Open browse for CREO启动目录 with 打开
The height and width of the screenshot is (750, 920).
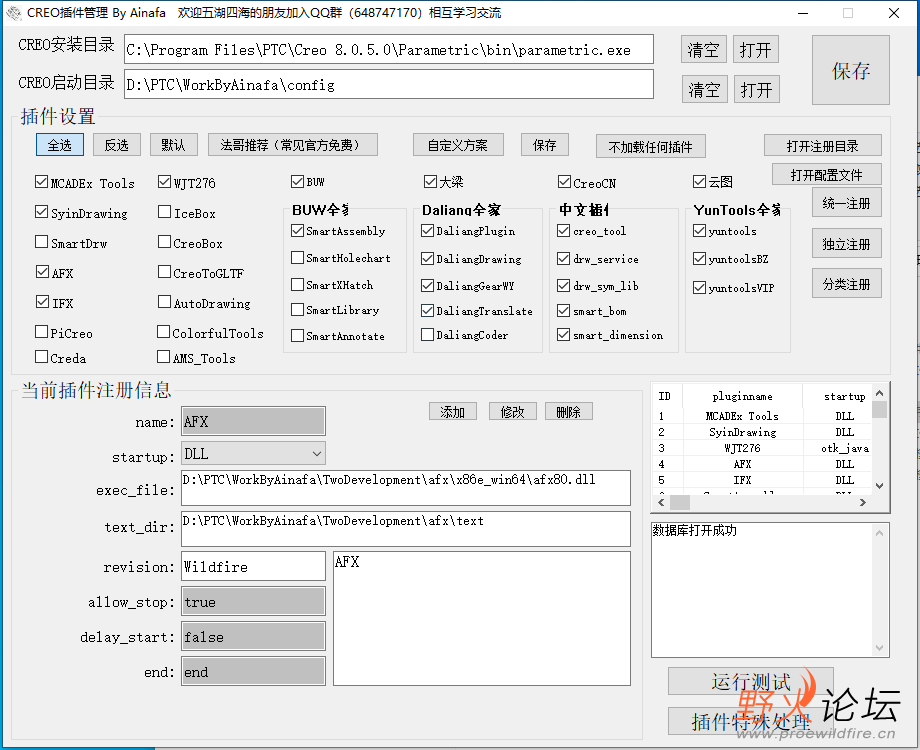pos(756,90)
